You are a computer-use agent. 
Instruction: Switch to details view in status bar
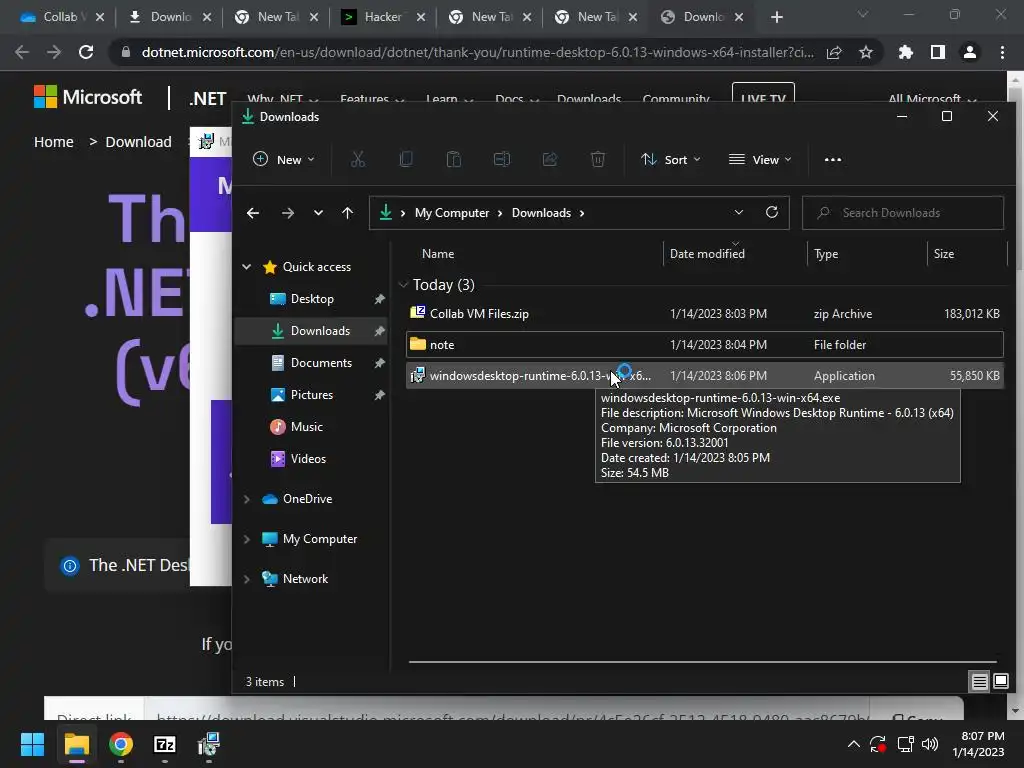(x=980, y=682)
